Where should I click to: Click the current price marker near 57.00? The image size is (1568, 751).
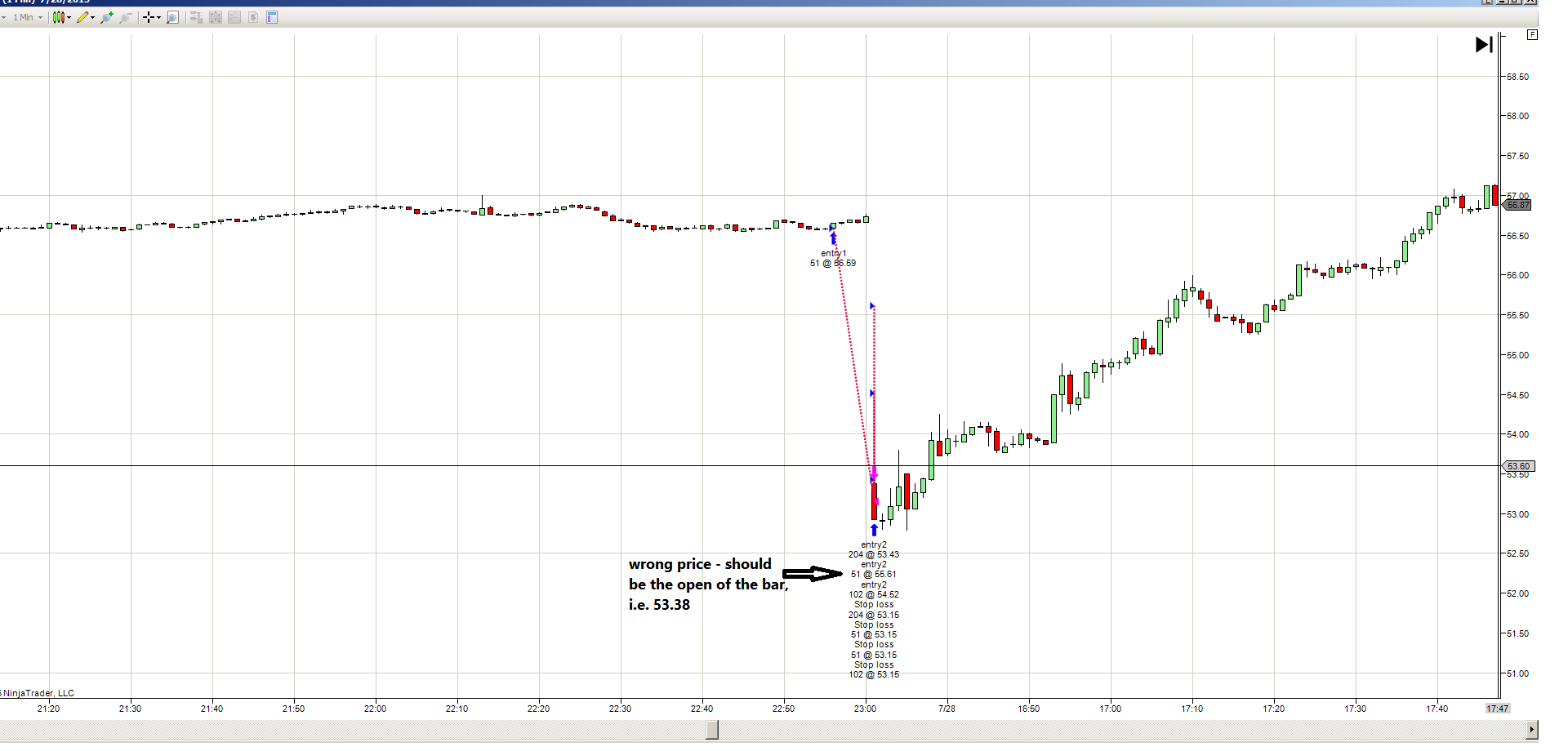[x=1517, y=205]
